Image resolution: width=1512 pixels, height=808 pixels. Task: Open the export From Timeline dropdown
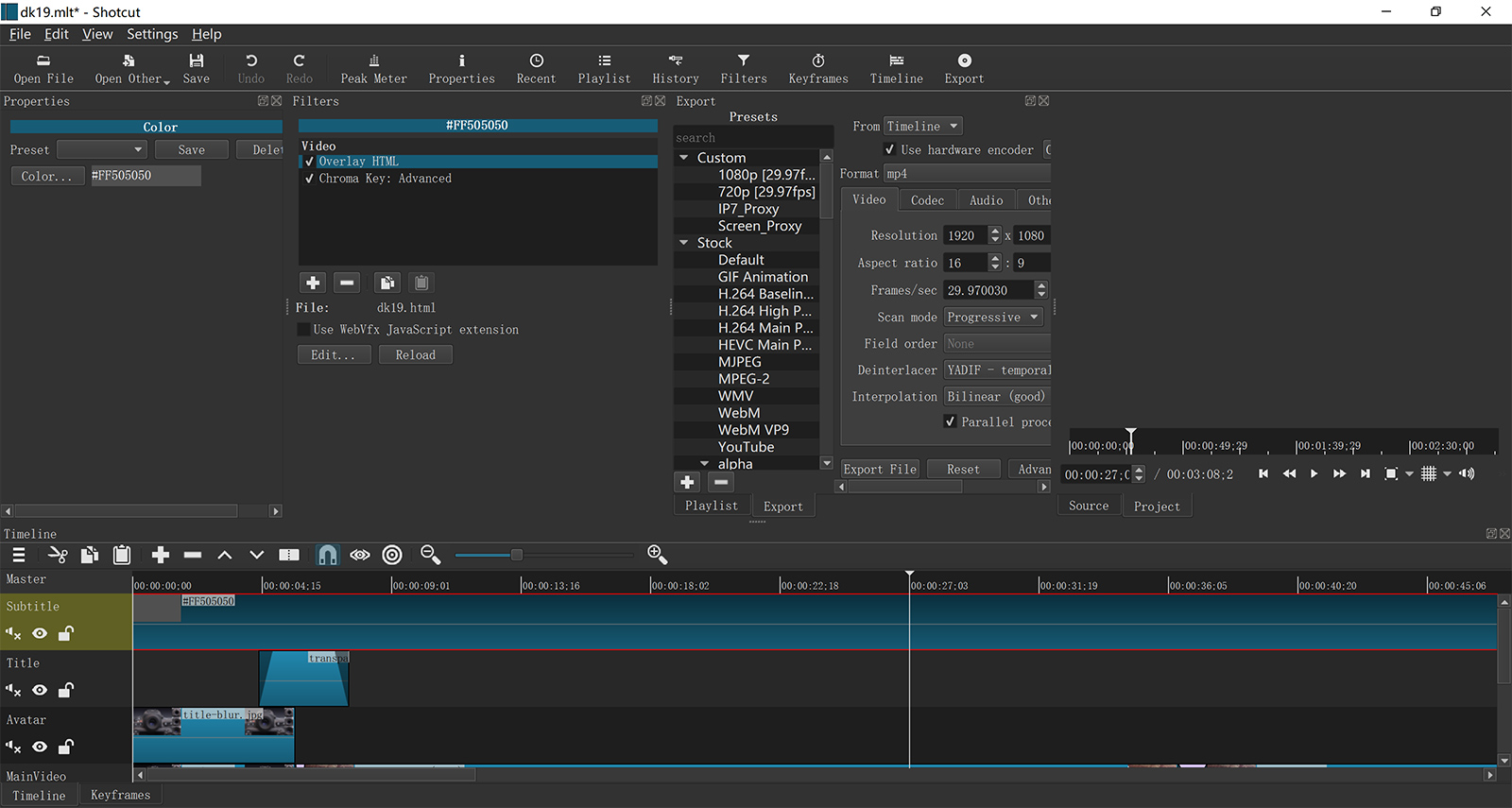(x=922, y=126)
